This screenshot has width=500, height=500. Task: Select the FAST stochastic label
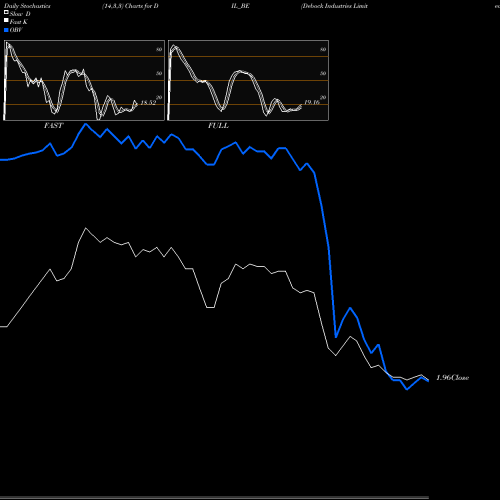(53, 126)
